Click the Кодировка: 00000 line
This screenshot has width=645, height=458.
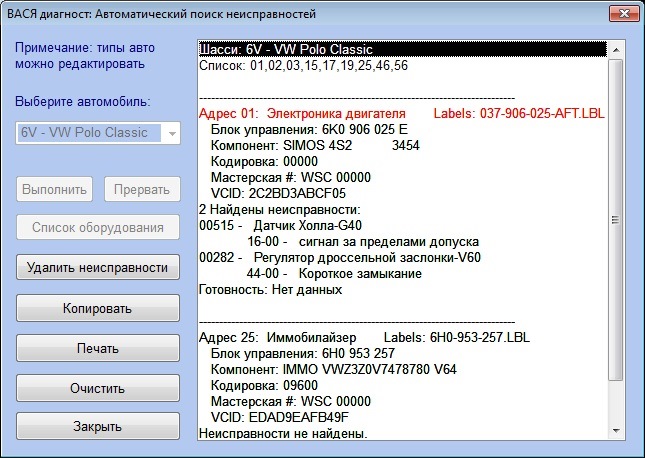(264, 162)
